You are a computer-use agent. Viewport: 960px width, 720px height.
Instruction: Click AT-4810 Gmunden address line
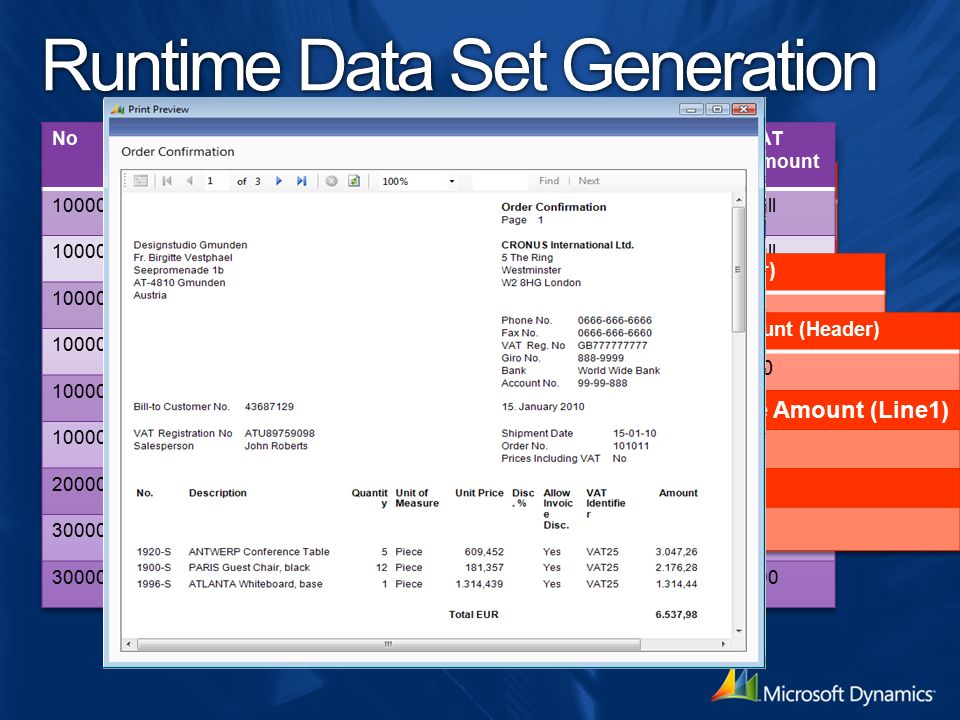pos(179,283)
